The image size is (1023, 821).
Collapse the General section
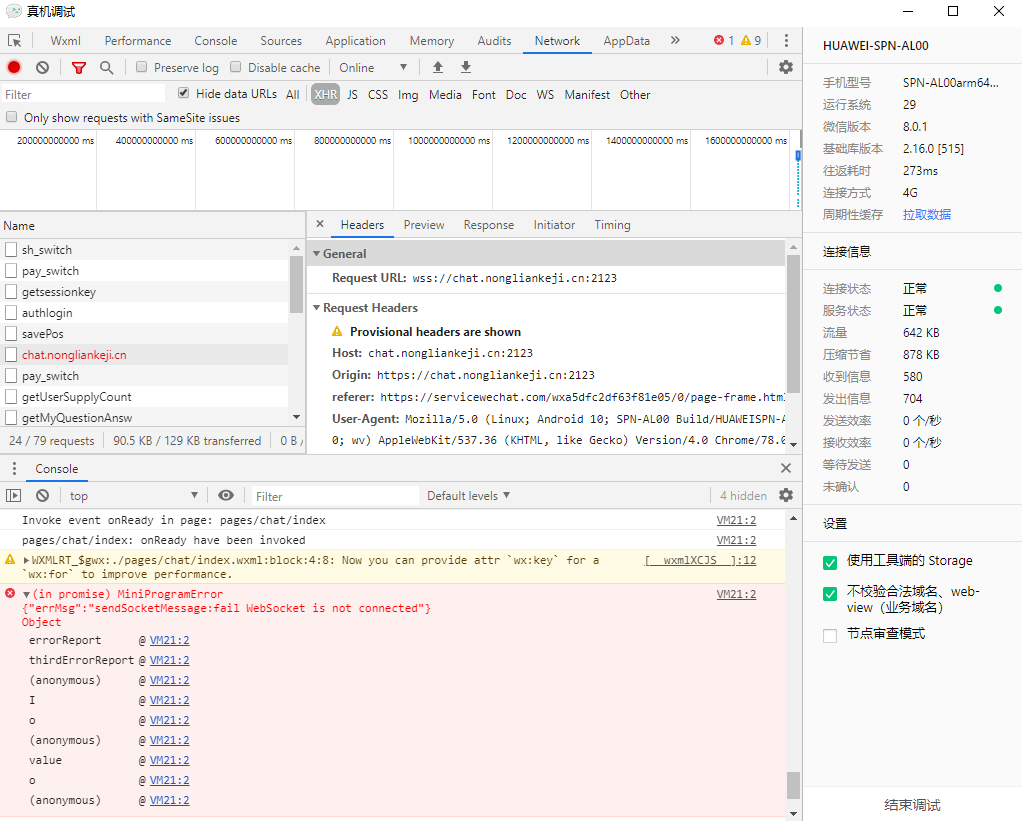tap(316, 253)
